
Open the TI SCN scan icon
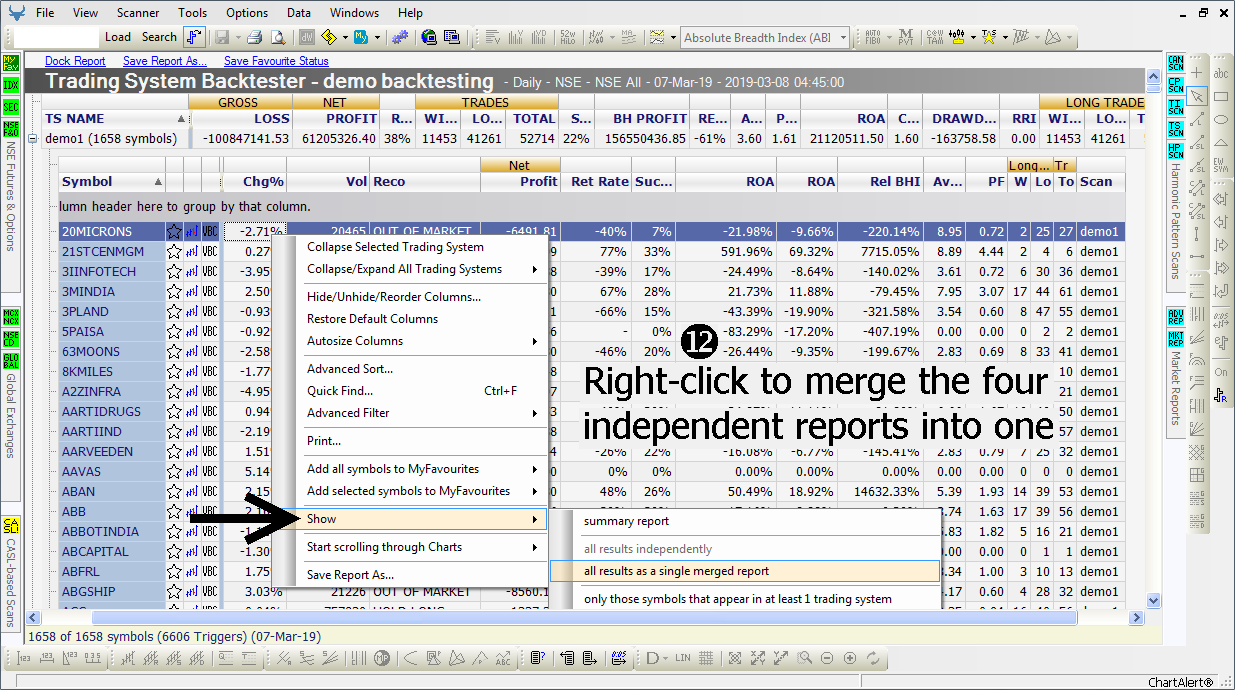(1175, 107)
